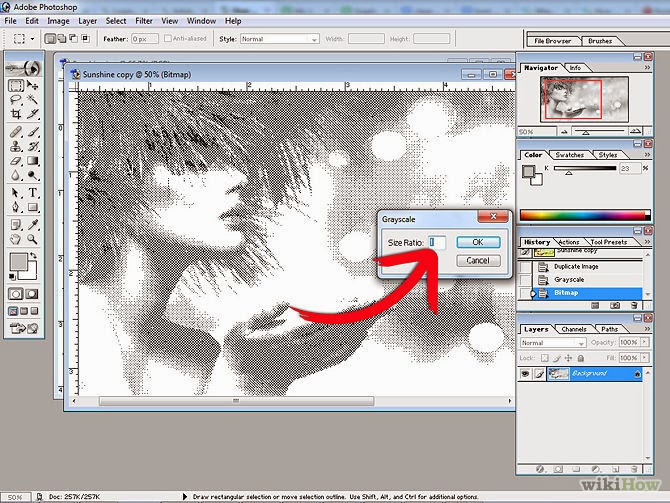
Task: Select the Move tool
Action: point(32,85)
